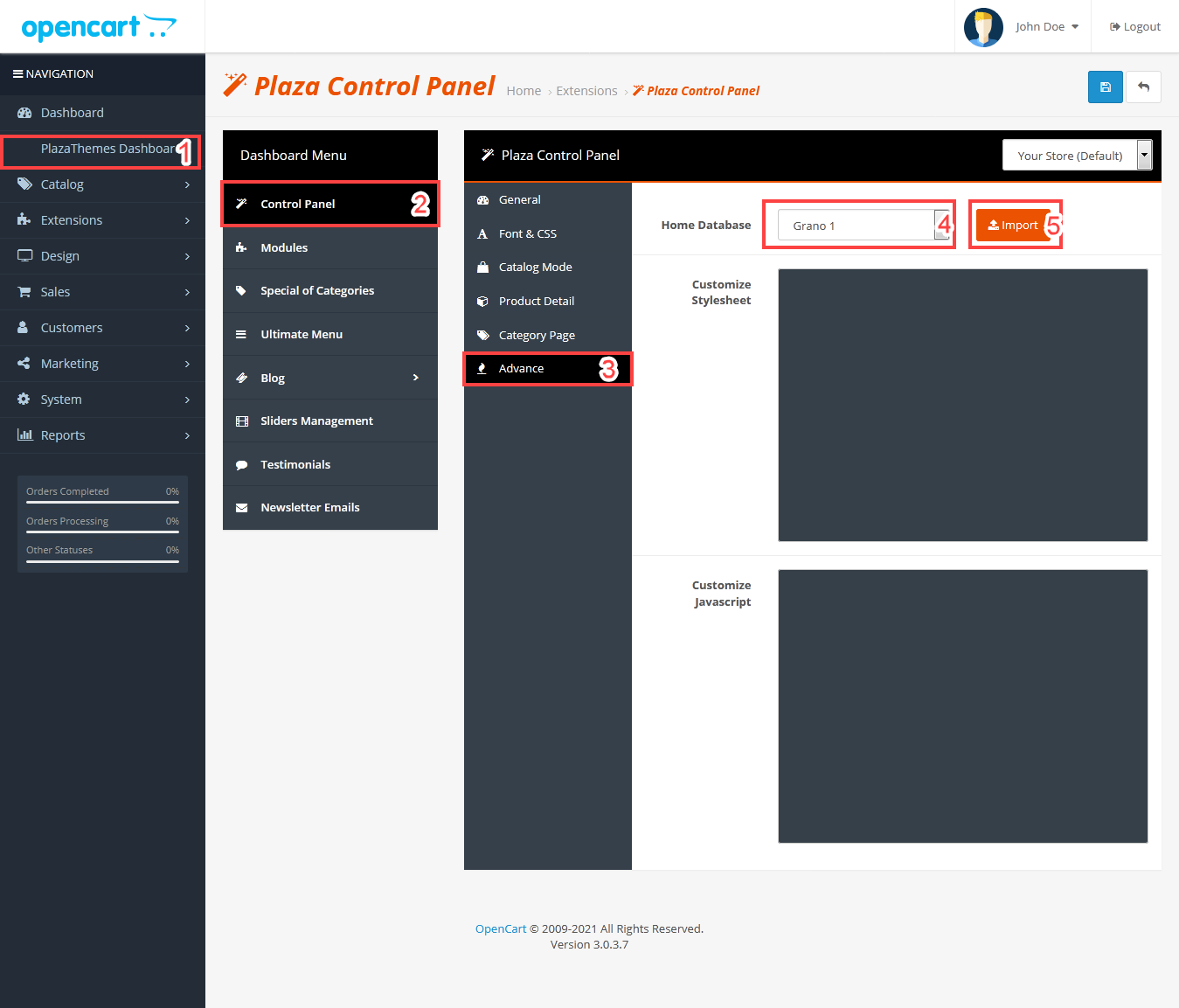Switch to the General tab
The width and height of the screenshot is (1179, 1008).
point(548,199)
